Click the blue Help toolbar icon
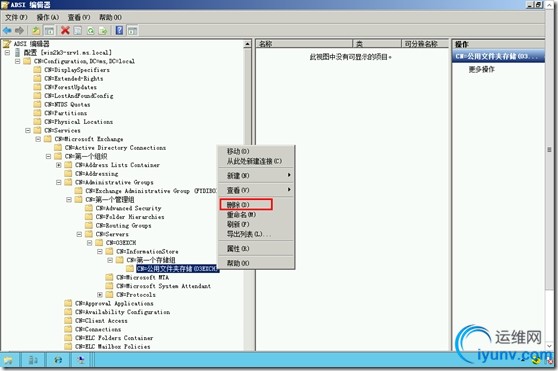The width and height of the screenshot is (558, 371). (x=120, y=31)
